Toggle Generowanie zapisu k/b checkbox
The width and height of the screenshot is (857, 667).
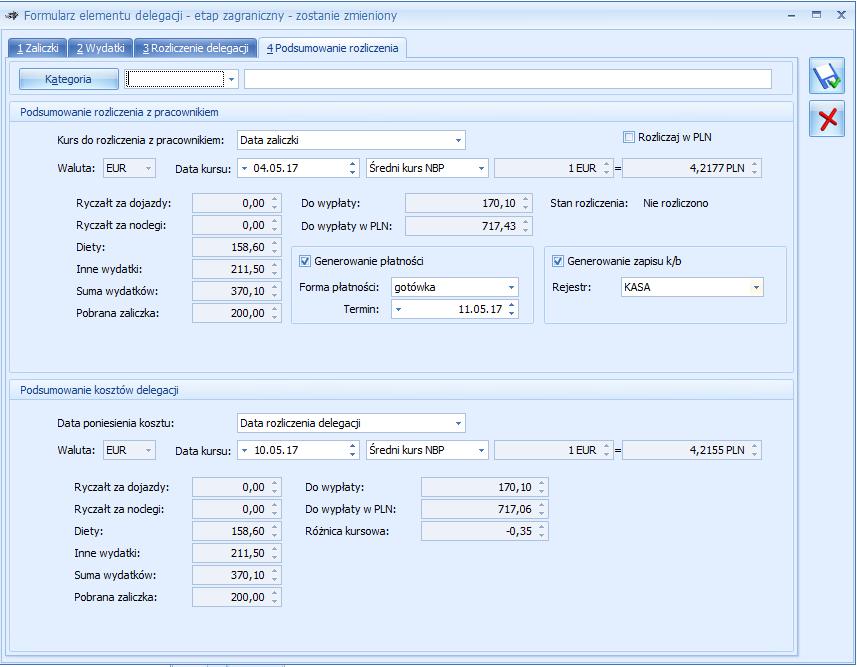click(x=558, y=261)
